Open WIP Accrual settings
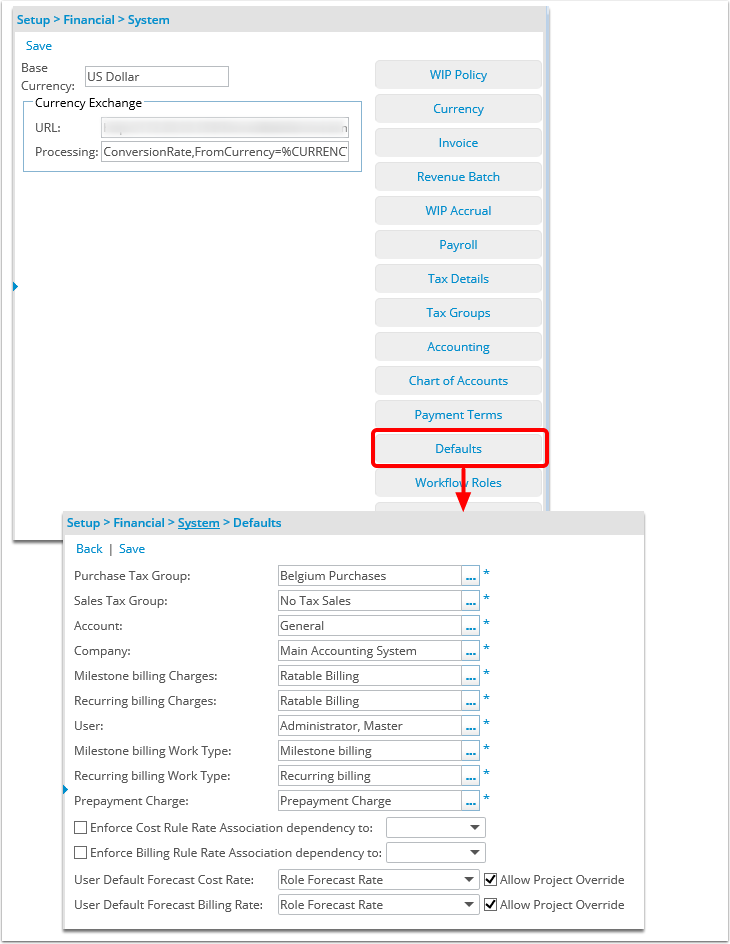Screen dimensions: 730x944 point(458,211)
